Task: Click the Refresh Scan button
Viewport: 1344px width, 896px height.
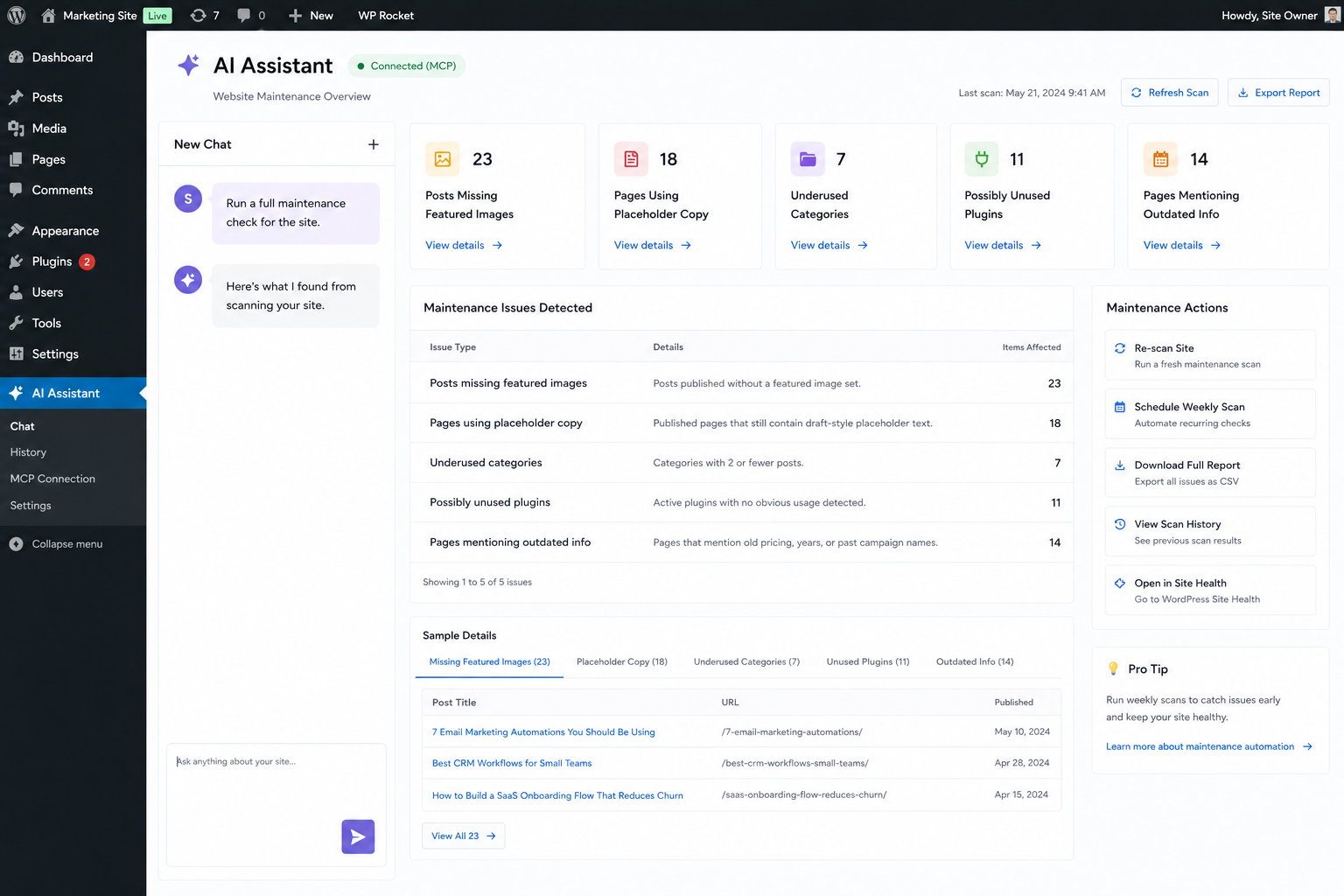Action: [1169, 93]
